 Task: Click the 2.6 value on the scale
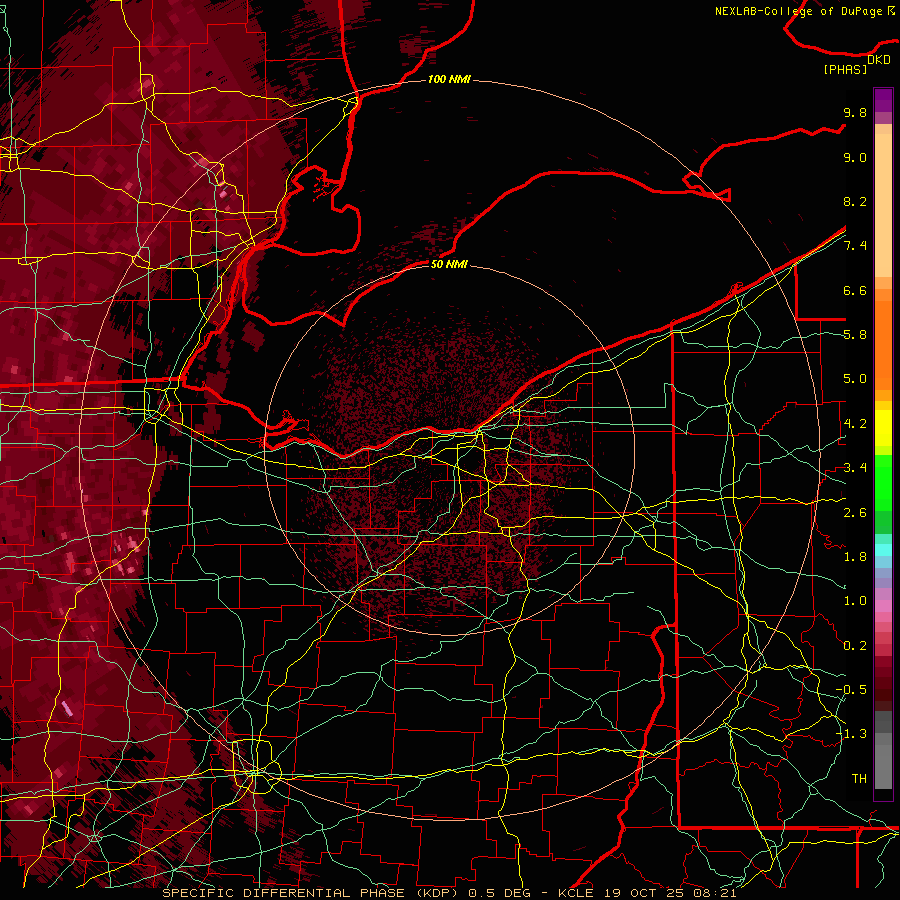click(855, 513)
